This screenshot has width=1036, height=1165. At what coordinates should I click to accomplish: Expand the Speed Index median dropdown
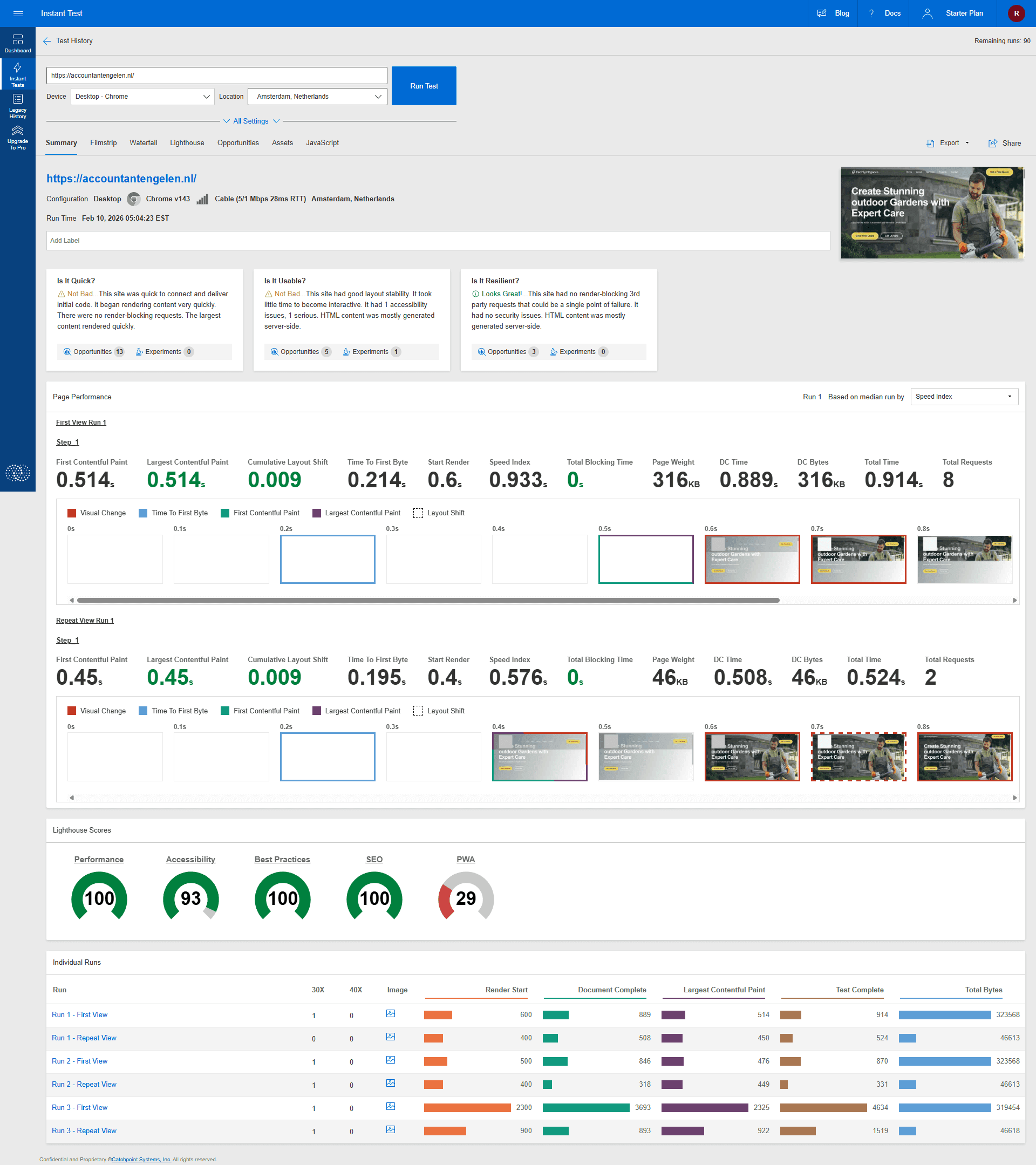(x=964, y=397)
